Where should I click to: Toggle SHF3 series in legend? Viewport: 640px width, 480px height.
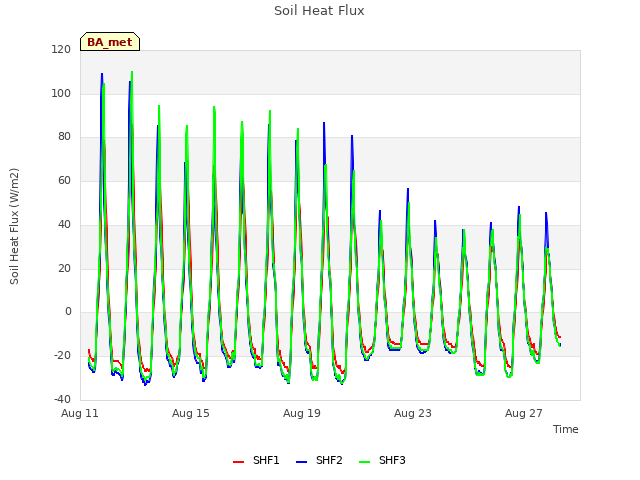[382, 460]
